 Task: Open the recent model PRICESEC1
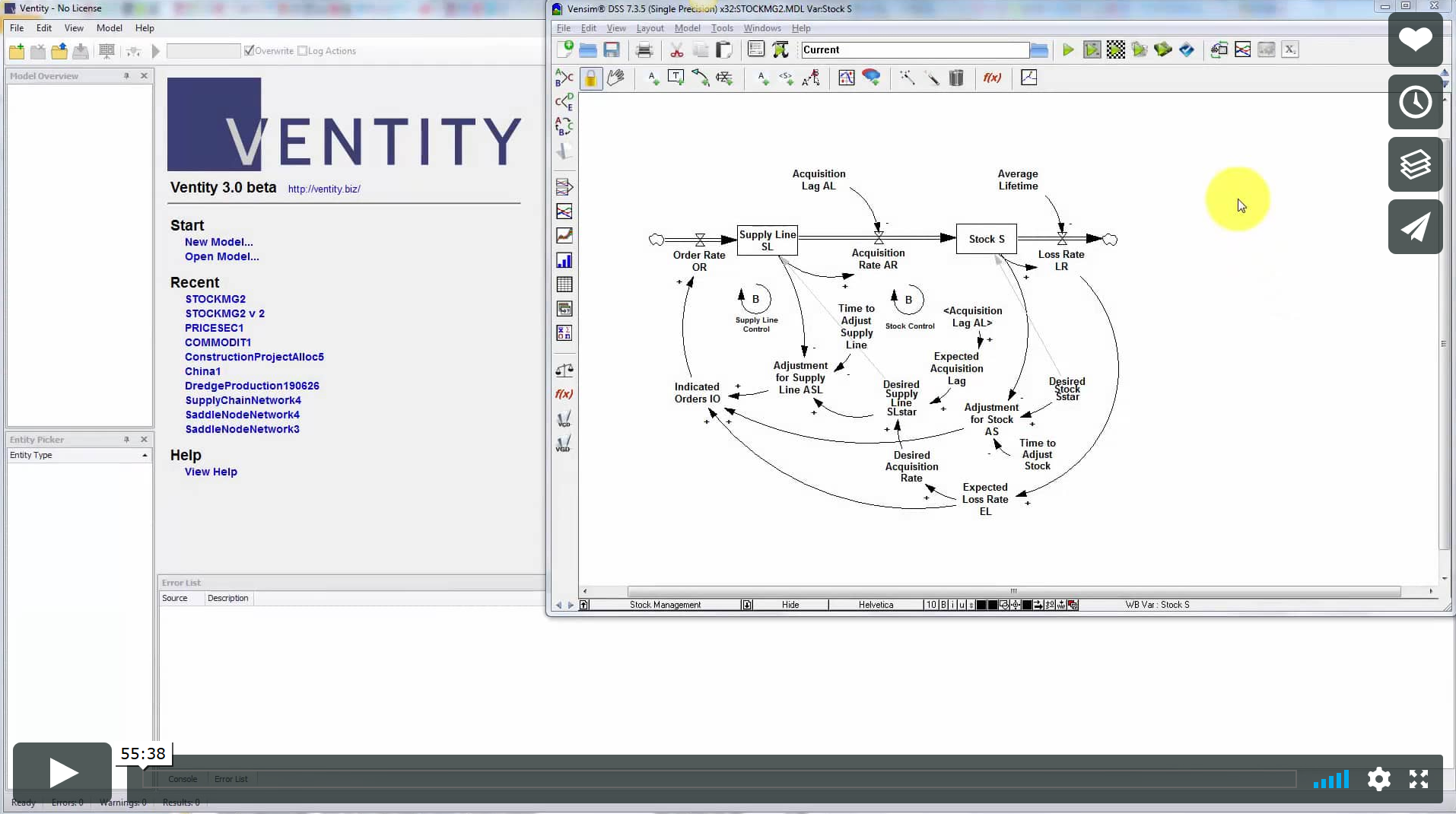215,328
